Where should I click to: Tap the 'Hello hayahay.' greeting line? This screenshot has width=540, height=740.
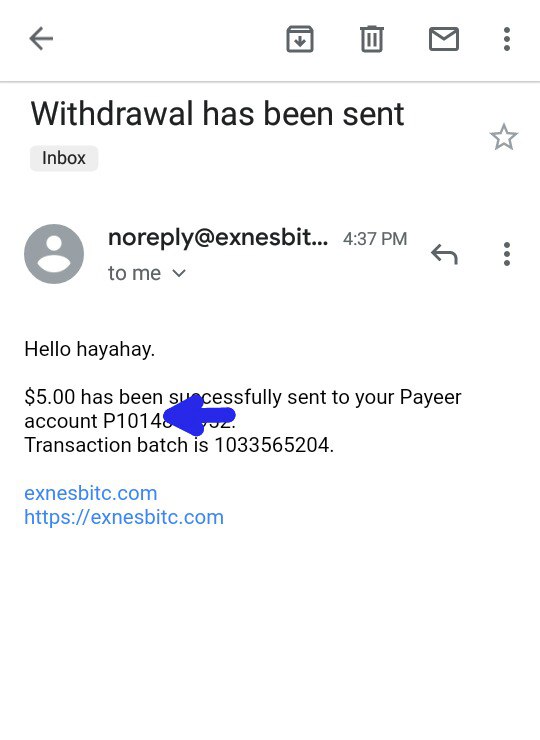pos(90,350)
